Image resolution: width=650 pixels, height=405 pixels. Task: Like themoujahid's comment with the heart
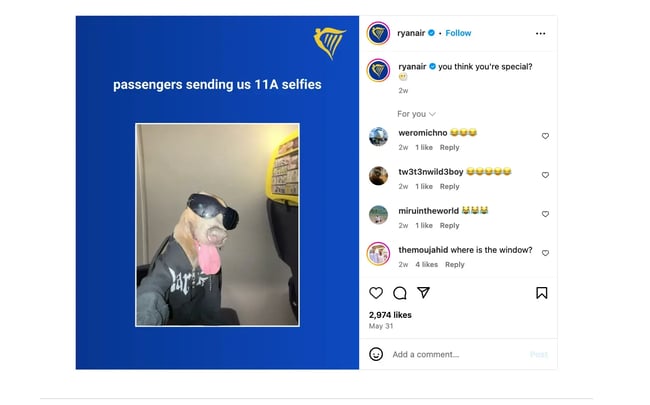click(x=545, y=253)
